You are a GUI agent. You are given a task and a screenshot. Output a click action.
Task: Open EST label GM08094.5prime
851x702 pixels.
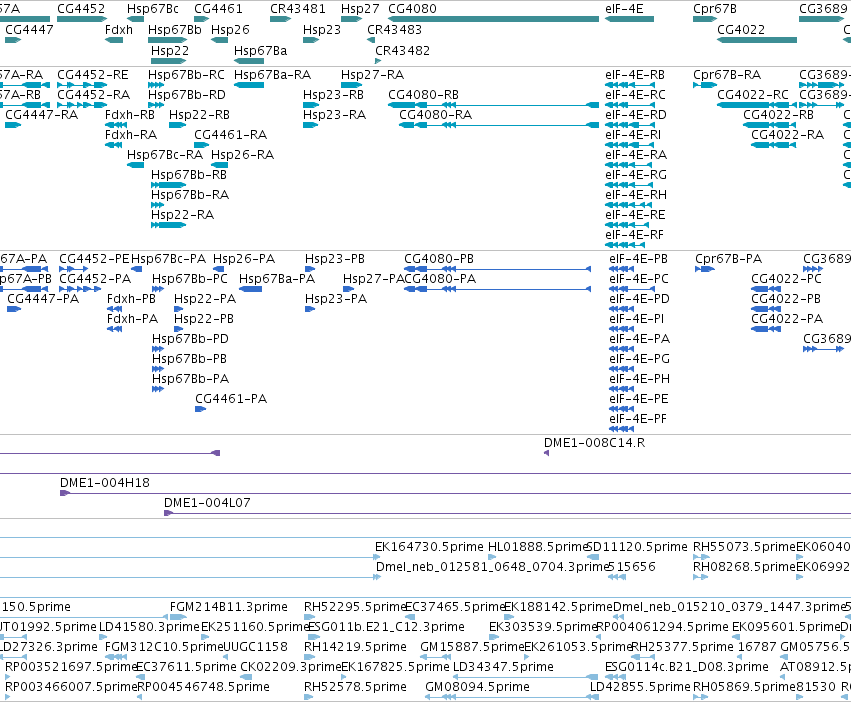[x=478, y=687]
